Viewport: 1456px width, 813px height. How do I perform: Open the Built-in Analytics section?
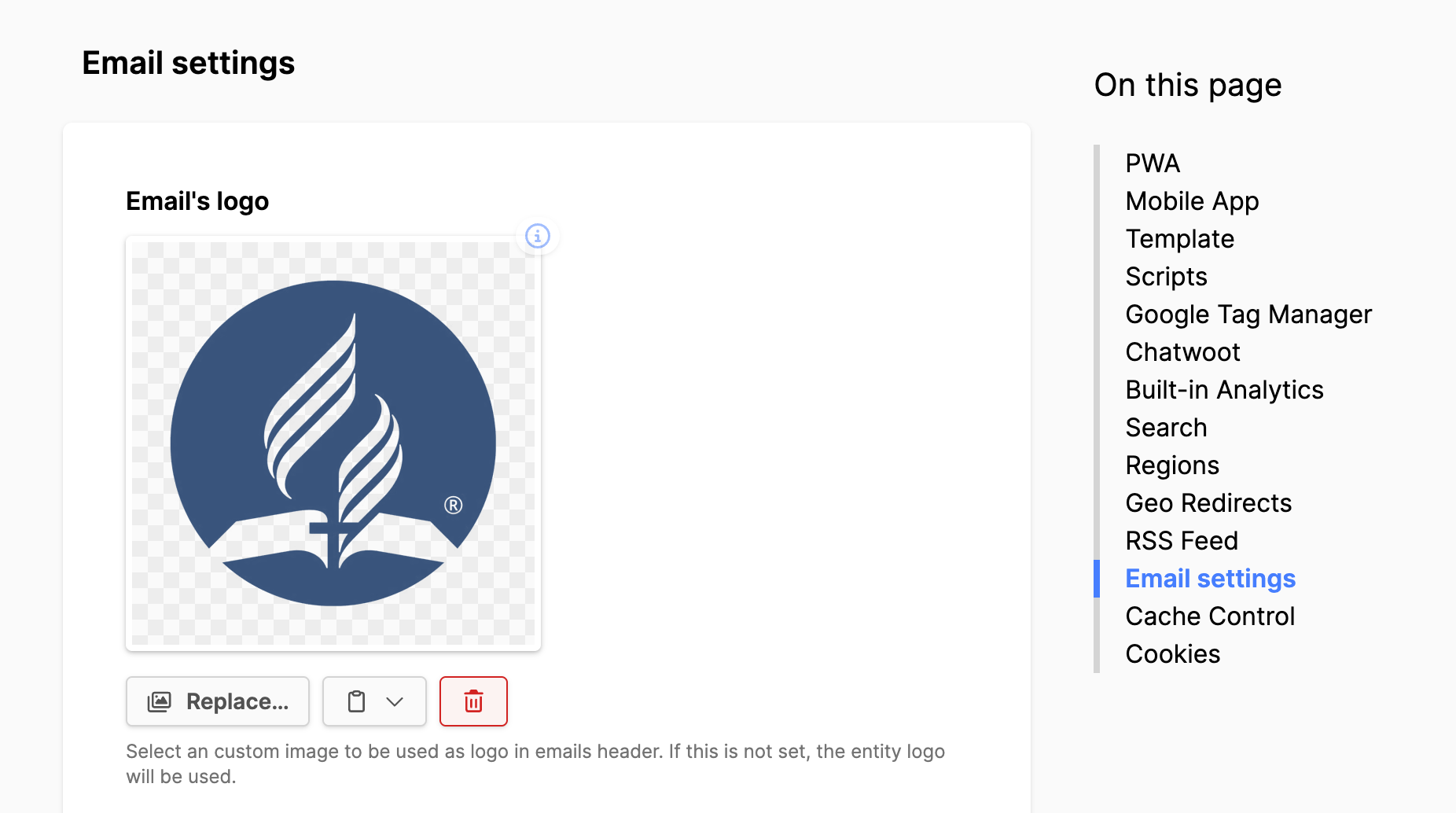pos(1224,390)
